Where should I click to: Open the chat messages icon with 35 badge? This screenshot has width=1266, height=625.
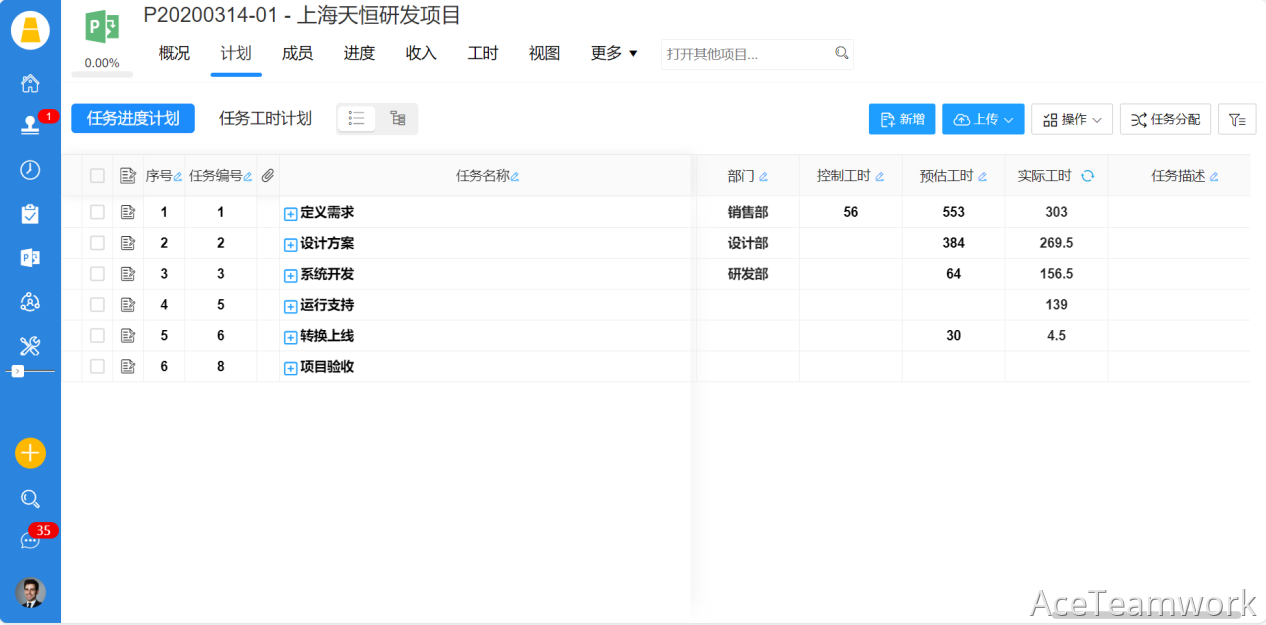point(30,540)
